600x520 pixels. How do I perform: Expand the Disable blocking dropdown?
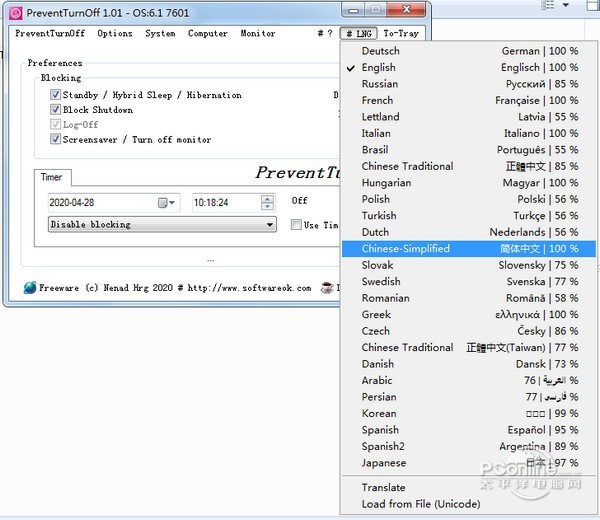coord(162,224)
